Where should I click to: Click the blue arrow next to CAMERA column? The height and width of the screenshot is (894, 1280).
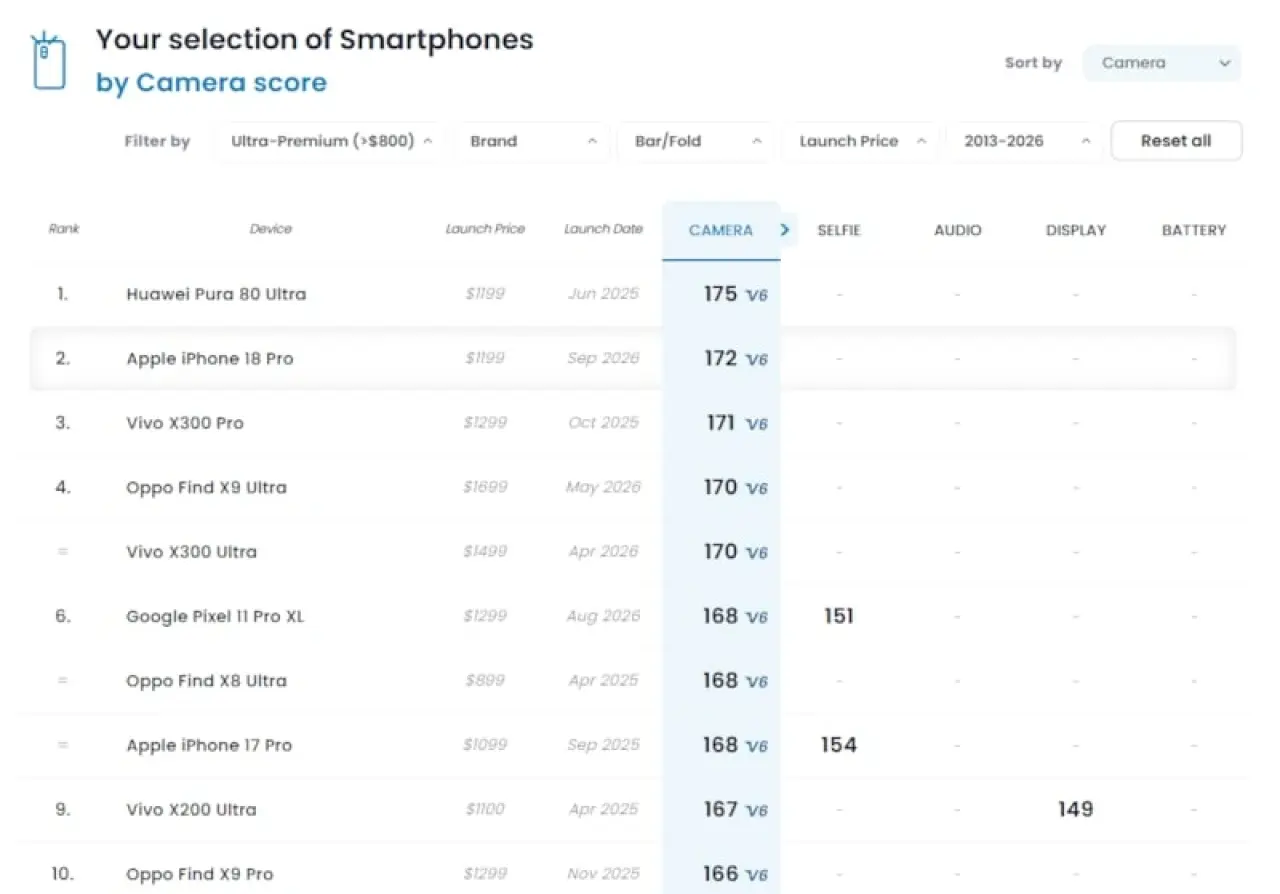(785, 230)
